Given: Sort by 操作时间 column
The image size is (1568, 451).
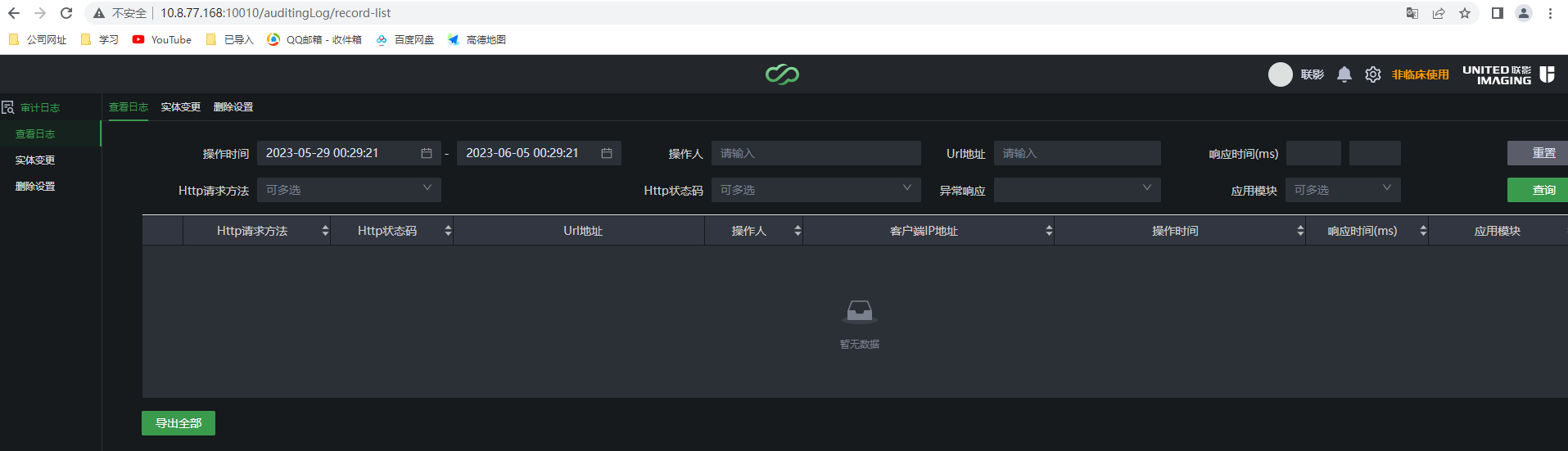Looking at the screenshot, I should click(1300, 231).
